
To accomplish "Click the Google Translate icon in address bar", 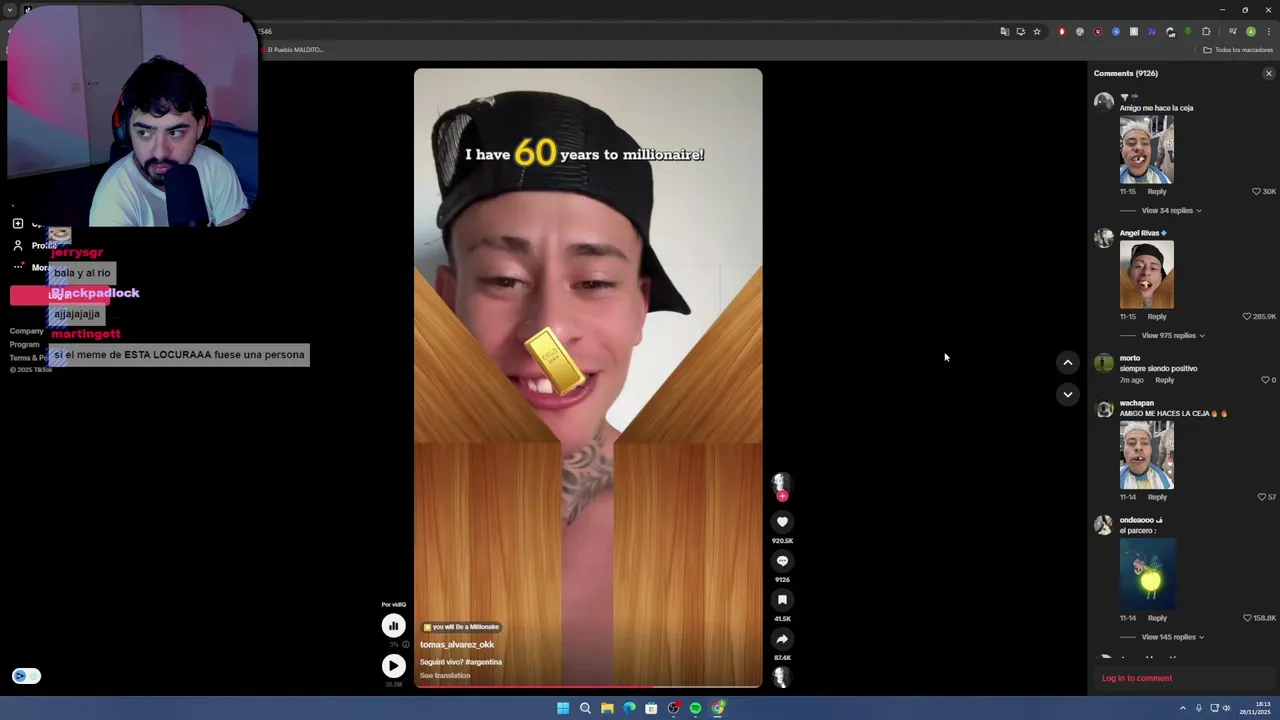I will [x=1004, y=31].
